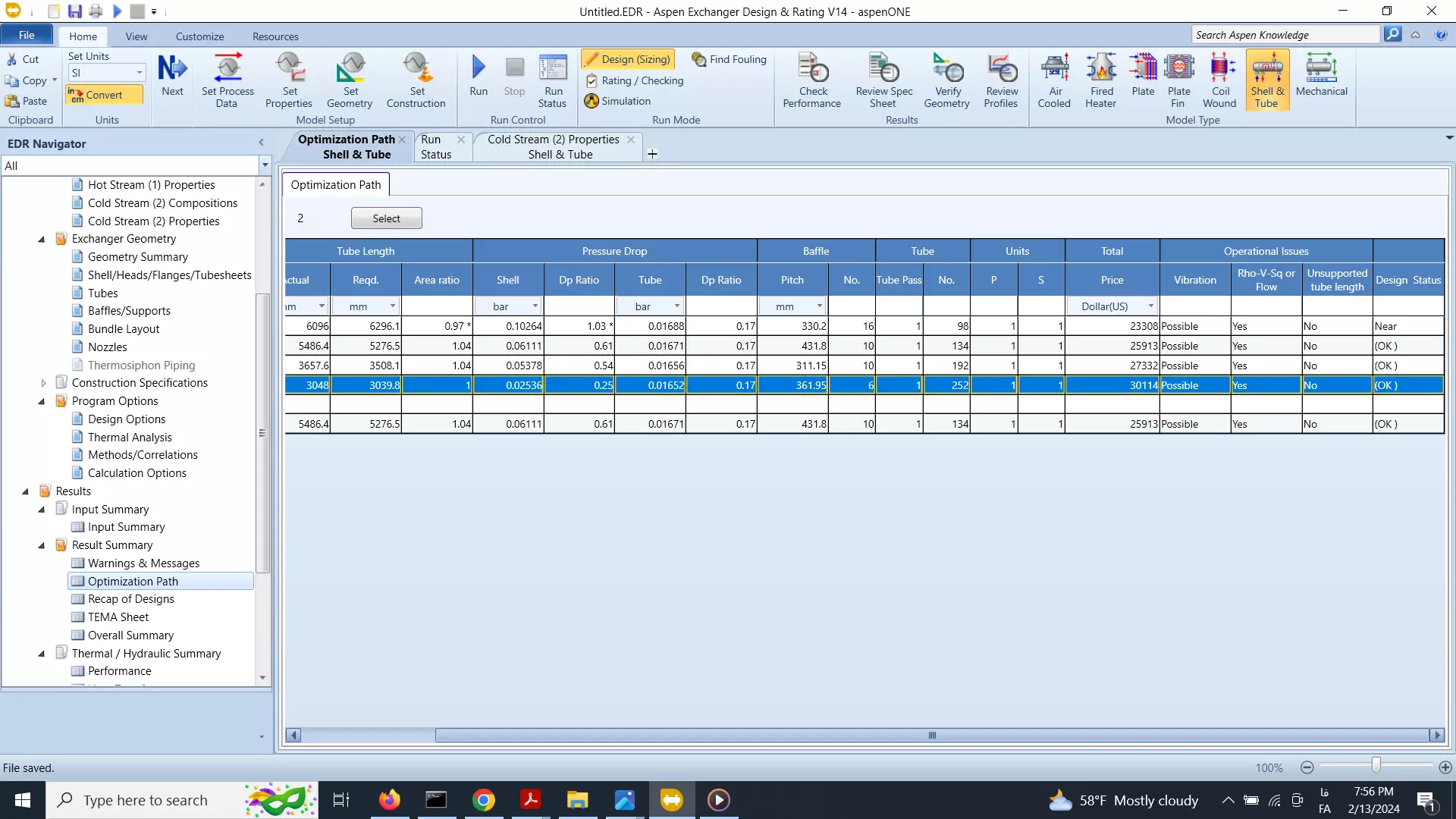Image resolution: width=1456 pixels, height=819 pixels.
Task: Open Warnings & Messages in navigator
Action: tap(143, 563)
